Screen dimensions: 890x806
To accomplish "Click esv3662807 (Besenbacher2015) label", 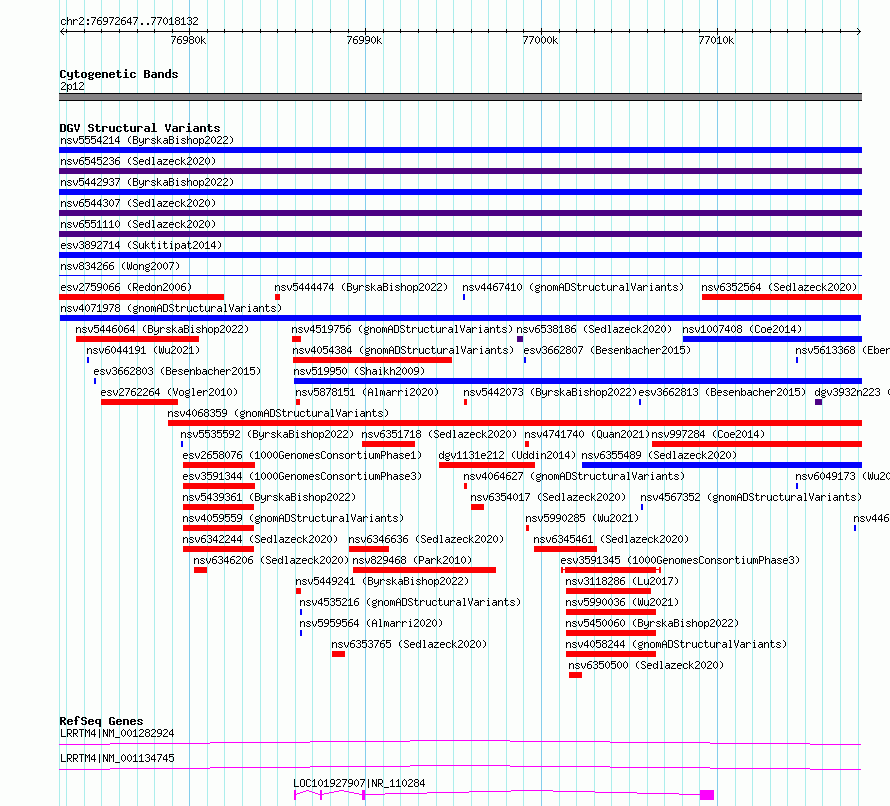I will coord(607,350).
